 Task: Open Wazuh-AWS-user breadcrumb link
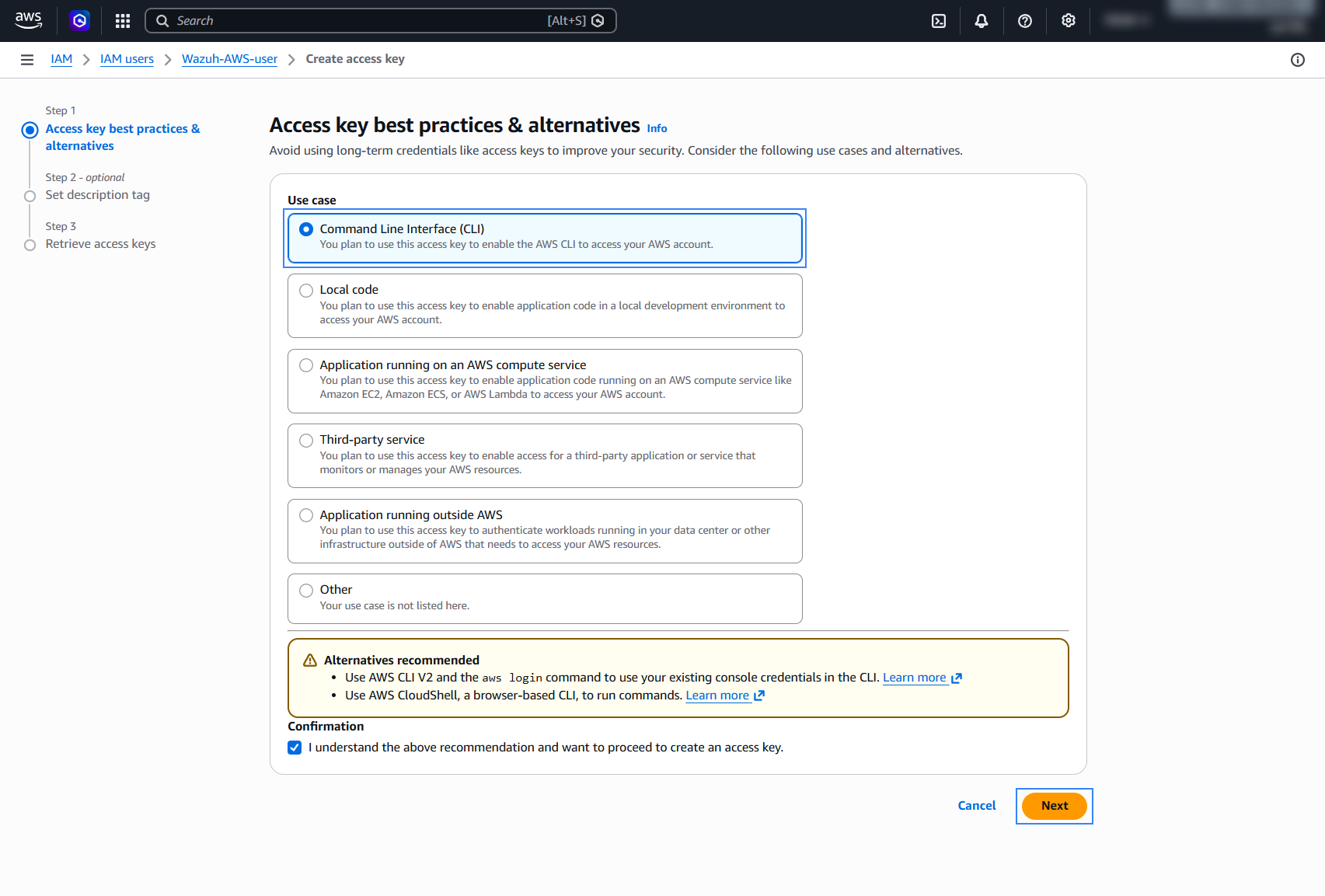click(229, 59)
